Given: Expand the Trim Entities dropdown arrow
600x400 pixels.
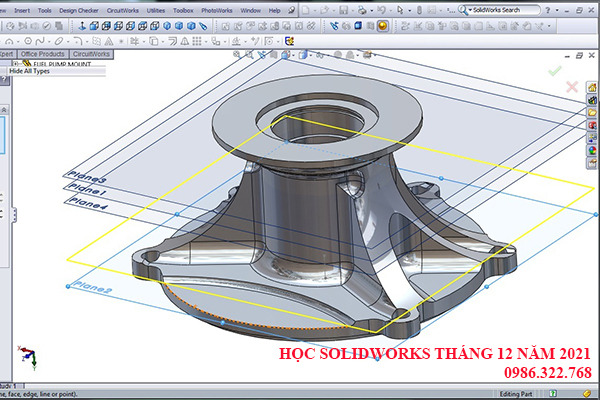Looking at the screenshot, I should pyautogui.click(x=143, y=42).
